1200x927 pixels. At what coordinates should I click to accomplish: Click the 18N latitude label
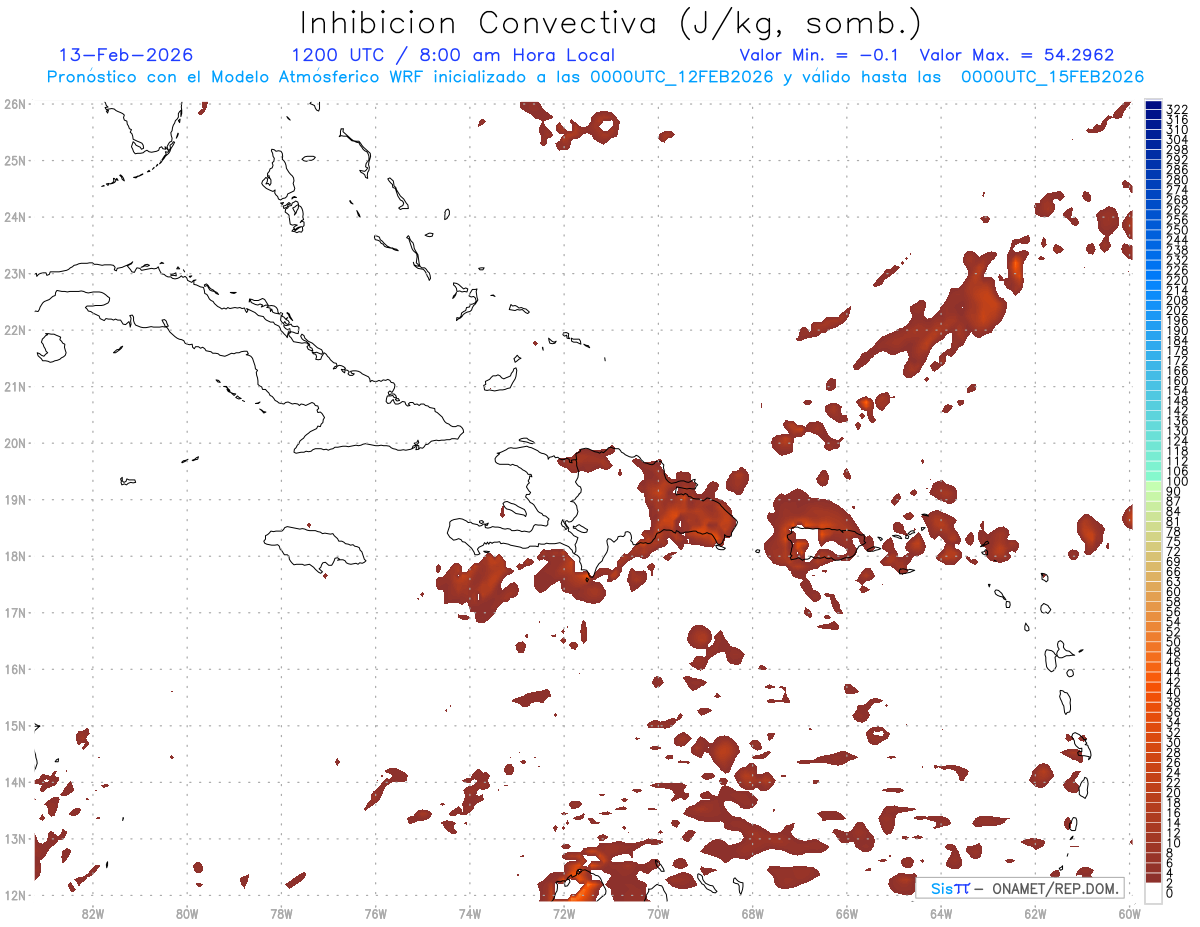pyautogui.click(x=15, y=556)
